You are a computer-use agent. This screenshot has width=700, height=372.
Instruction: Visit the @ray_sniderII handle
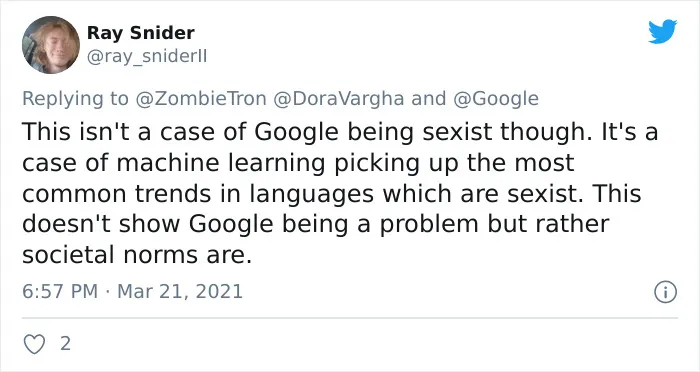(x=147, y=57)
